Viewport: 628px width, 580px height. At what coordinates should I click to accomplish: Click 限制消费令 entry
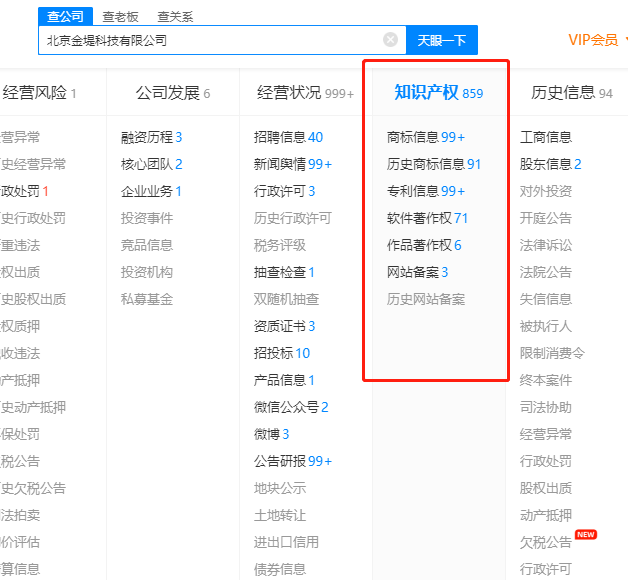552,353
